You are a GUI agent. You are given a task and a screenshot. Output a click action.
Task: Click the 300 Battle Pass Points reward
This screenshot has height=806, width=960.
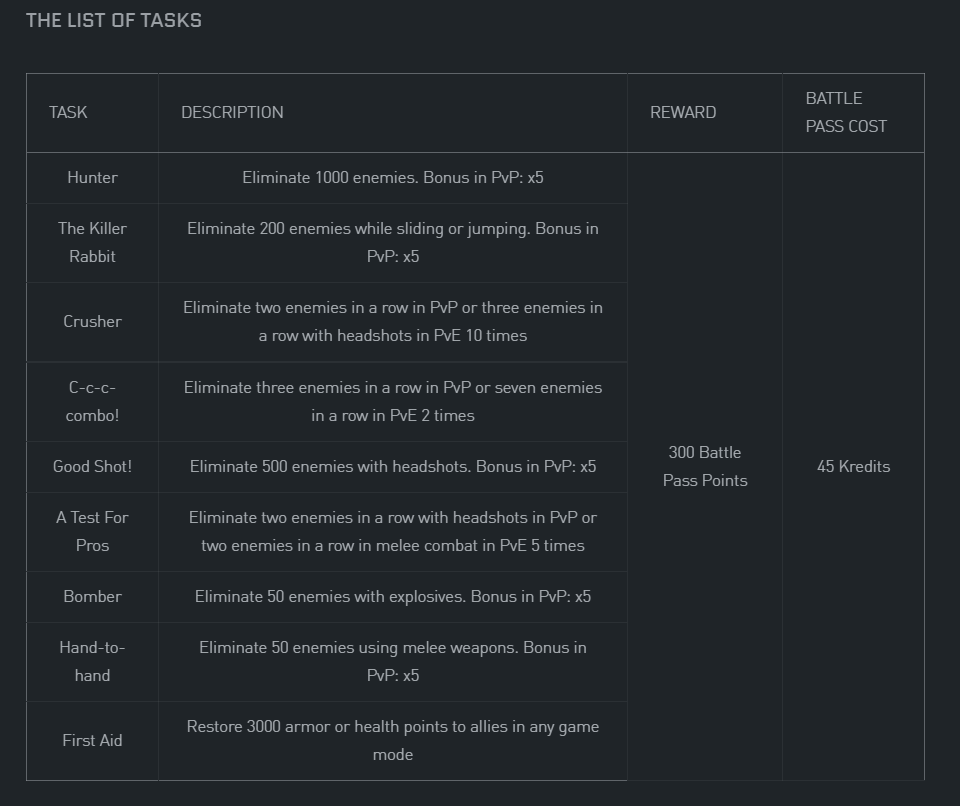(705, 466)
